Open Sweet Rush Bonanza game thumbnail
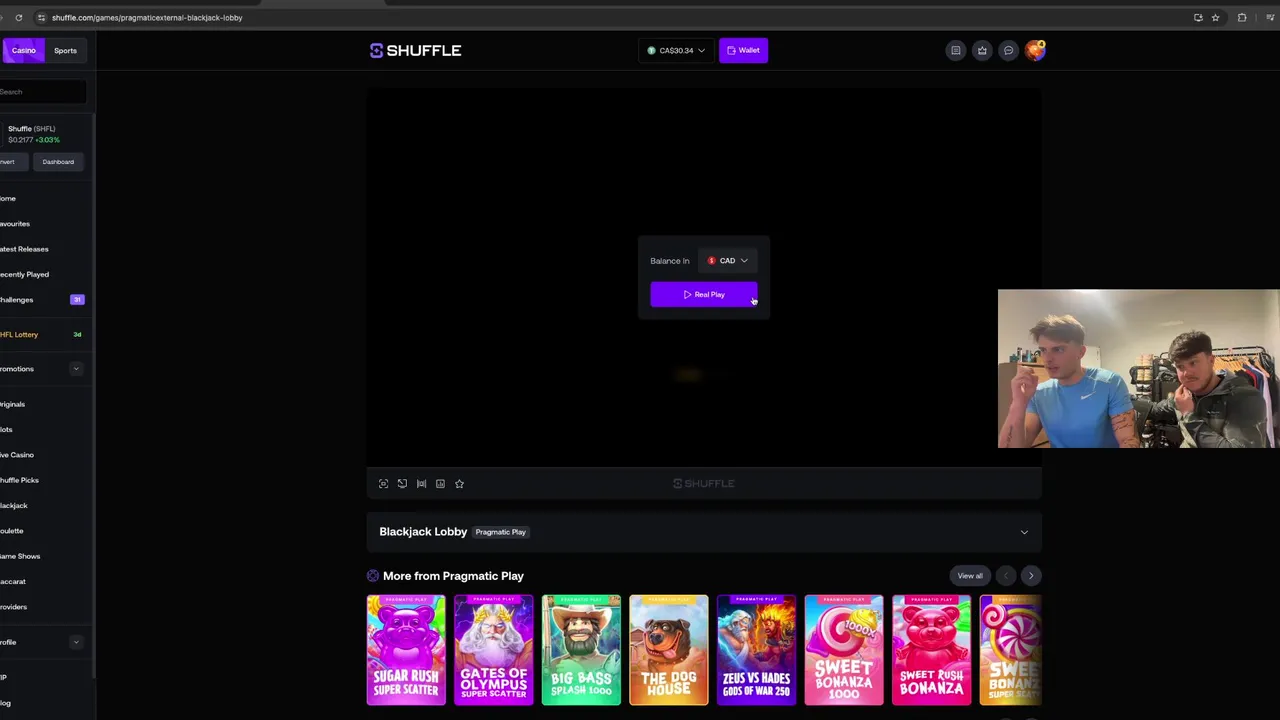Viewport: 1280px width, 720px height. [x=931, y=650]
